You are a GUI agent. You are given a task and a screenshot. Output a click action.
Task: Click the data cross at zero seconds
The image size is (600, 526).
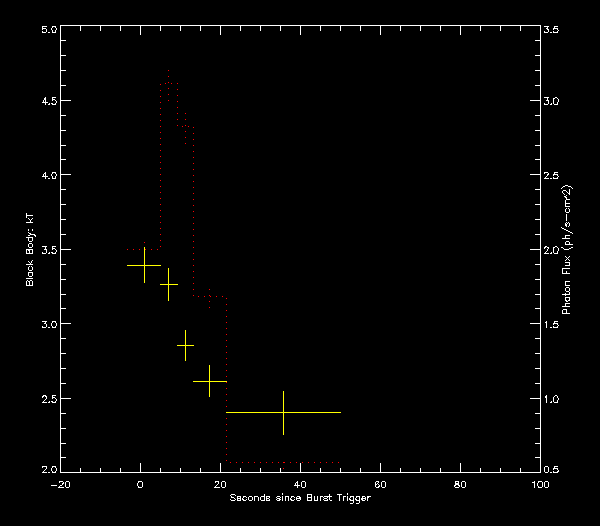[145, 265]
